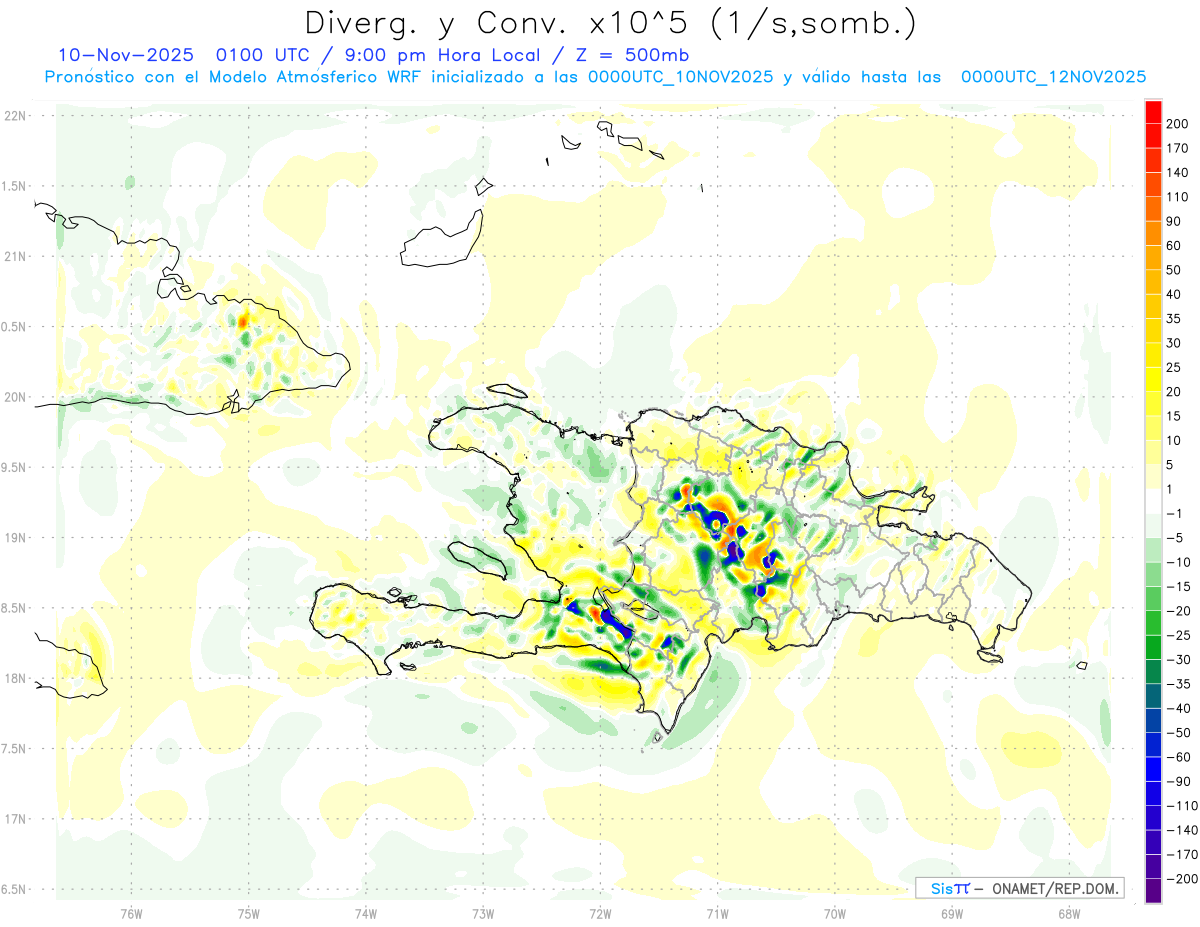Click the SisPI ONAMET/REP.DOM. watermark box

click(1020, 888)
